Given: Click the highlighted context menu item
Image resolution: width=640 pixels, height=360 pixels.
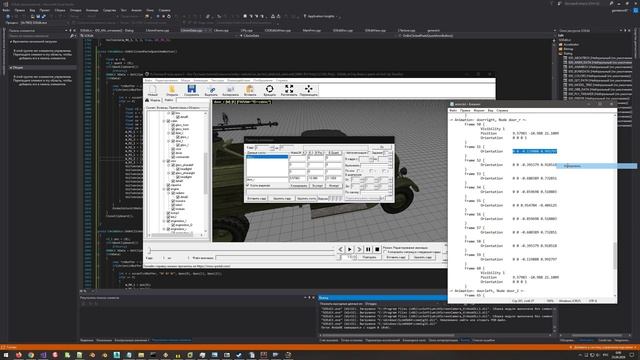Looking at the screenshot, I should click(596, 166).
